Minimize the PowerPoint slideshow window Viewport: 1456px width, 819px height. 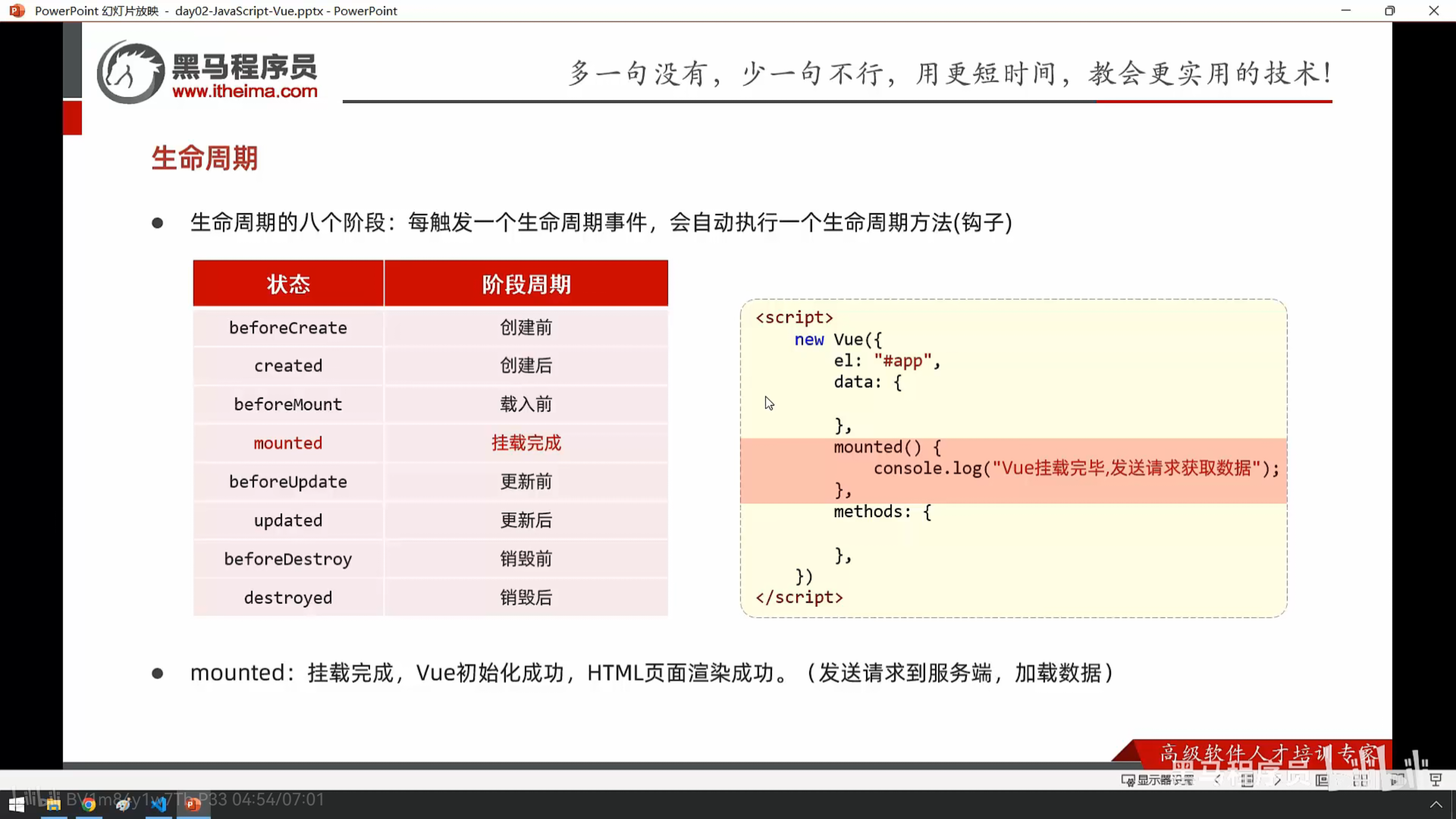tap(1346, 10)
